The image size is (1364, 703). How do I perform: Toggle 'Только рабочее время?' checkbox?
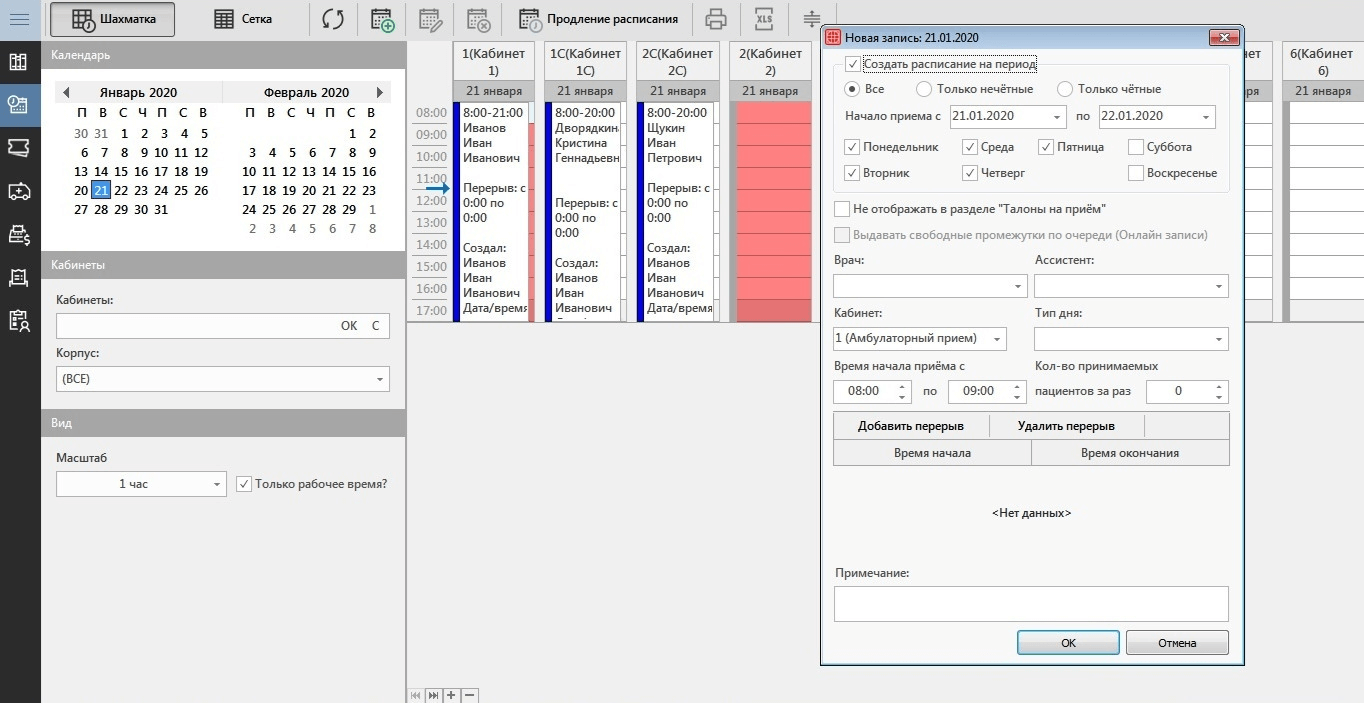[x=244, y=484]
